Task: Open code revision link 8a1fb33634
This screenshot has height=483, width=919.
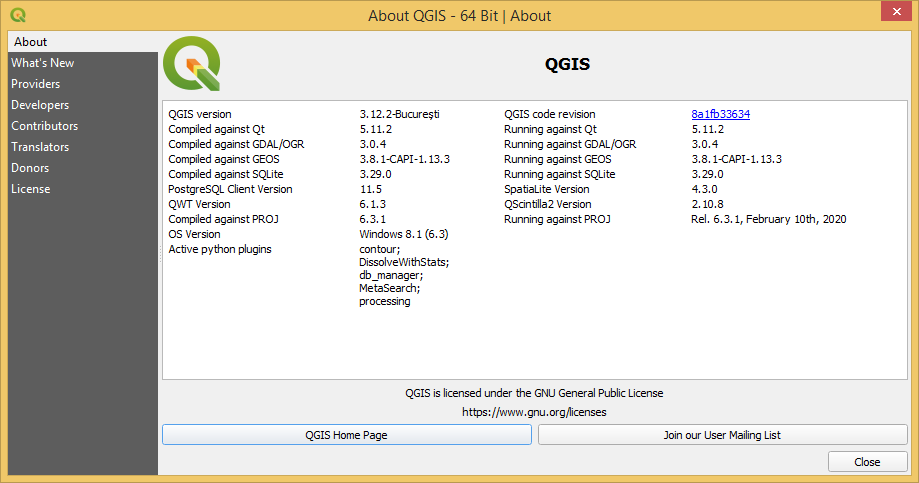Action: pos(720,114)
